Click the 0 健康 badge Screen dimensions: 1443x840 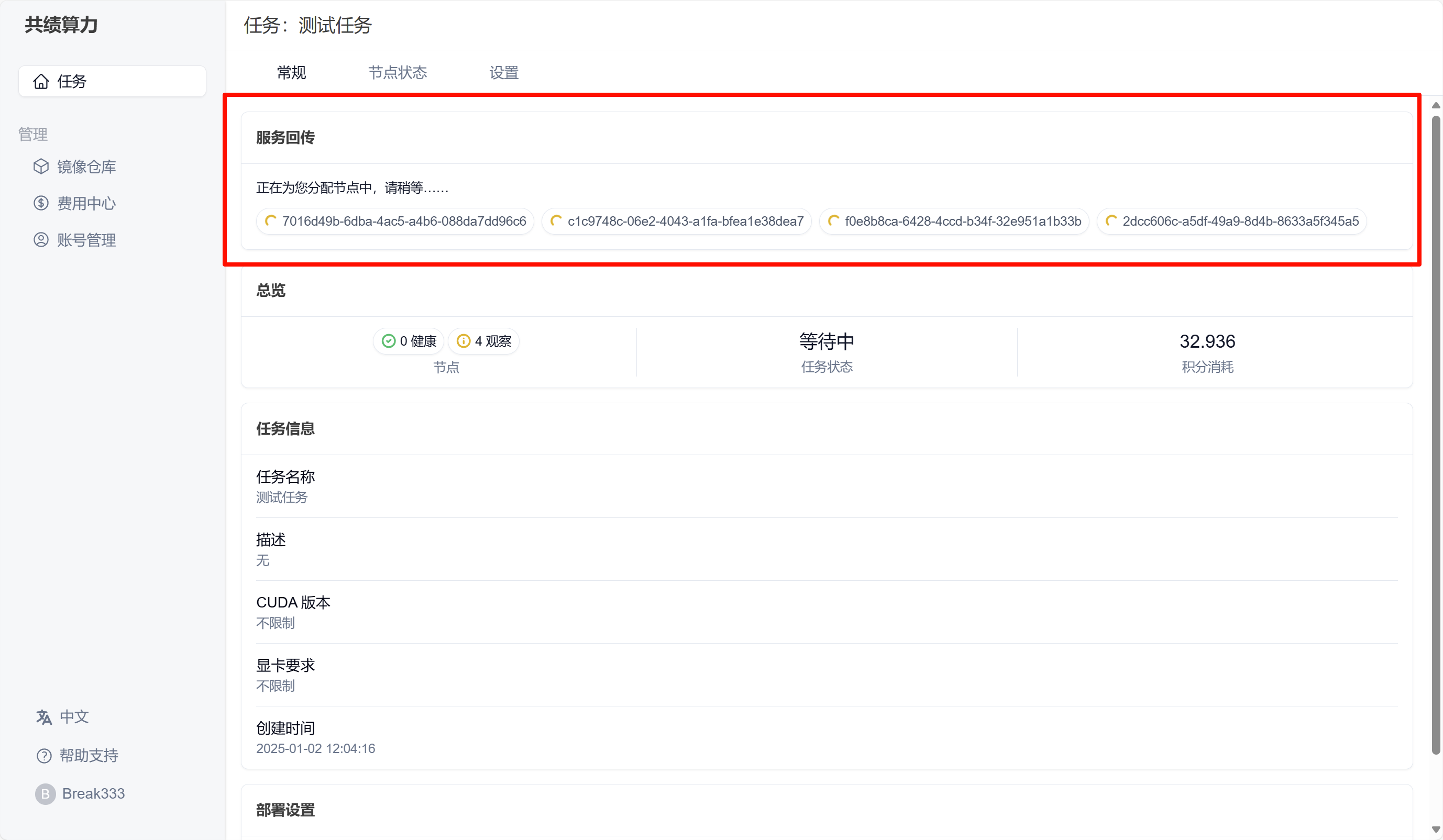tap(409, 341)
